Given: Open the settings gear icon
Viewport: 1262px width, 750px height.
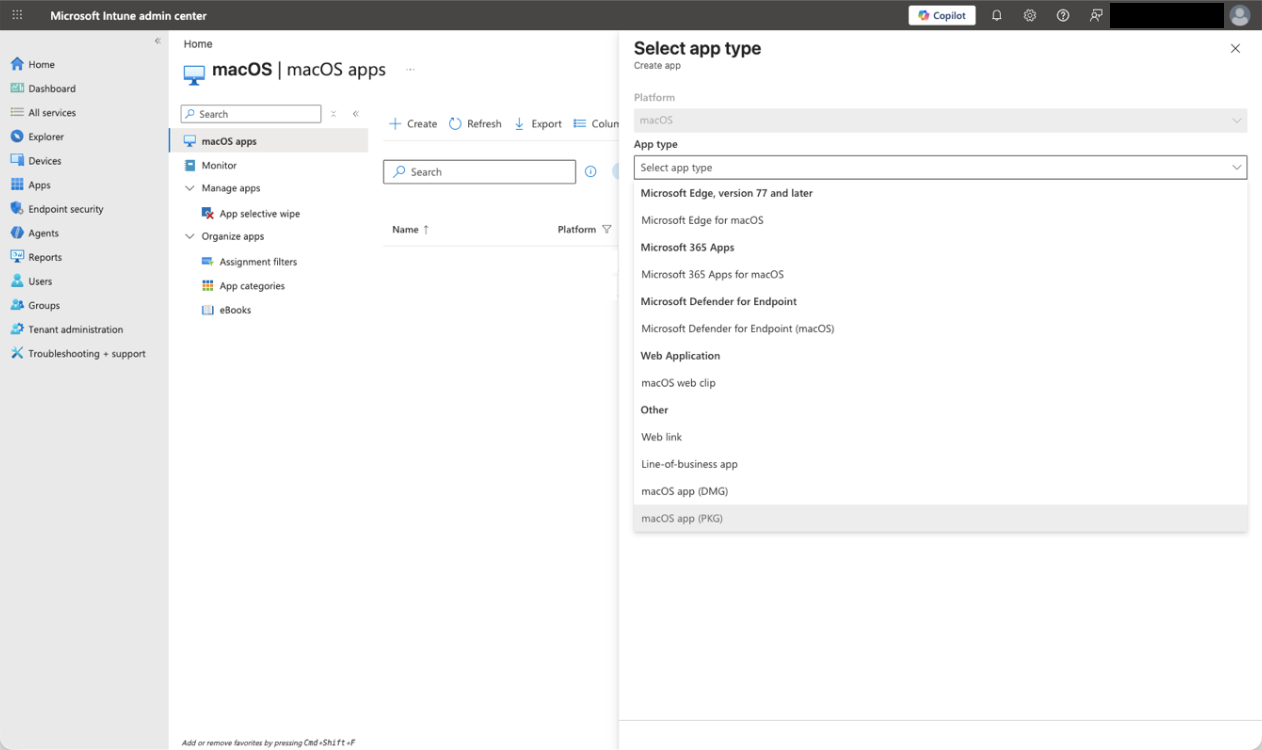Looking at the screenshot, I should coord(1030,15).
